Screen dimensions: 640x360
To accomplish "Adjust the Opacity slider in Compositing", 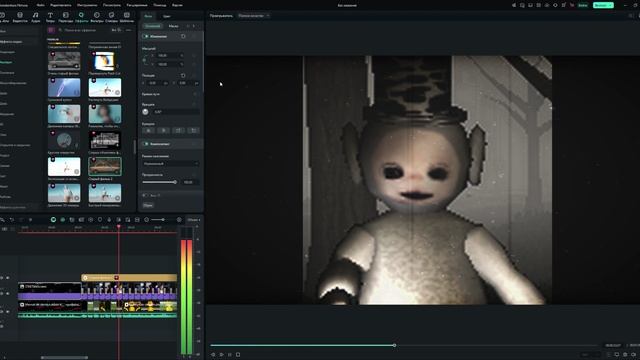I will [160, 182].
